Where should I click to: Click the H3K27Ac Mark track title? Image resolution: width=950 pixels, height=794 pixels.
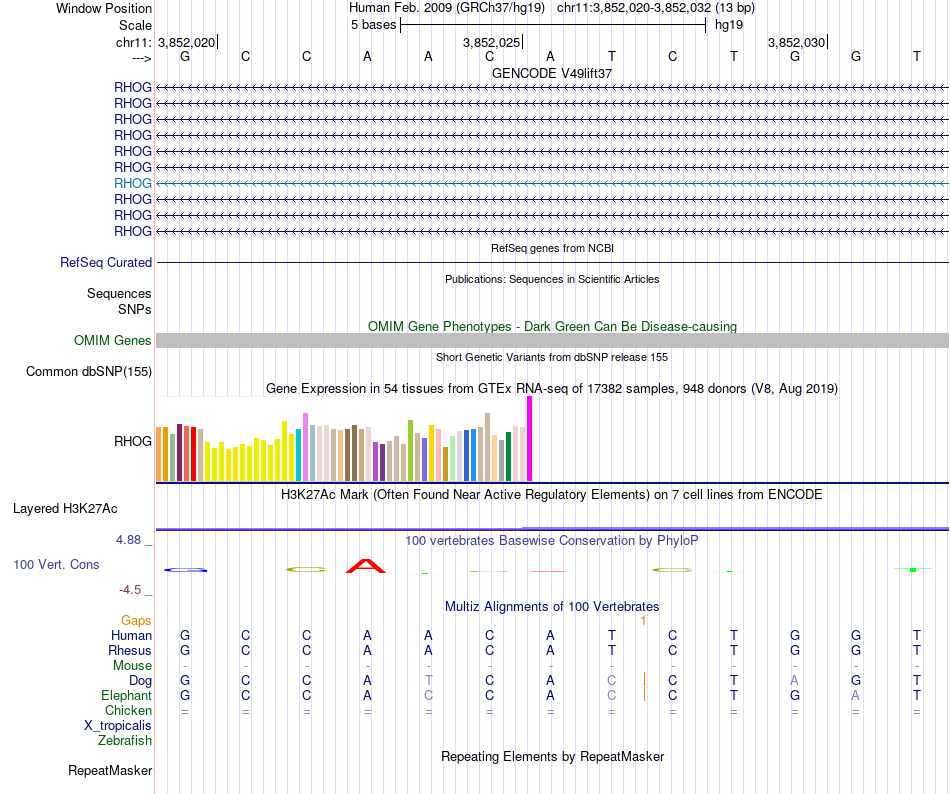tap(552, 495)
